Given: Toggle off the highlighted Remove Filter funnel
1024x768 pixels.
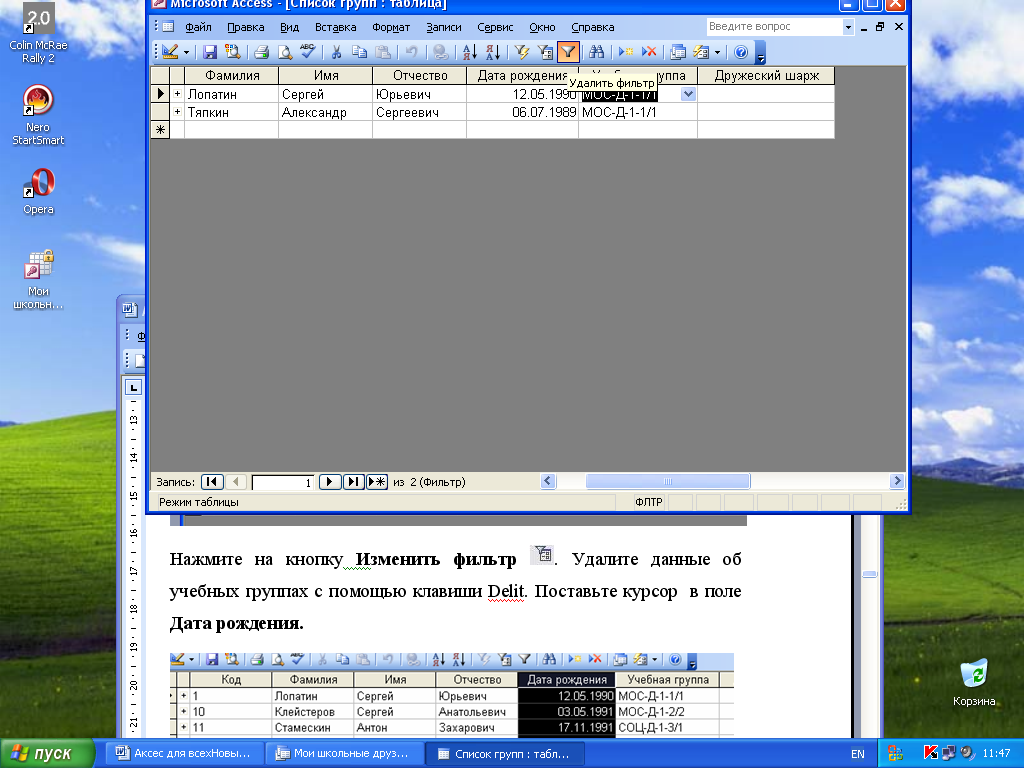Looking at the screenshot, I should (x=568, y=52).
